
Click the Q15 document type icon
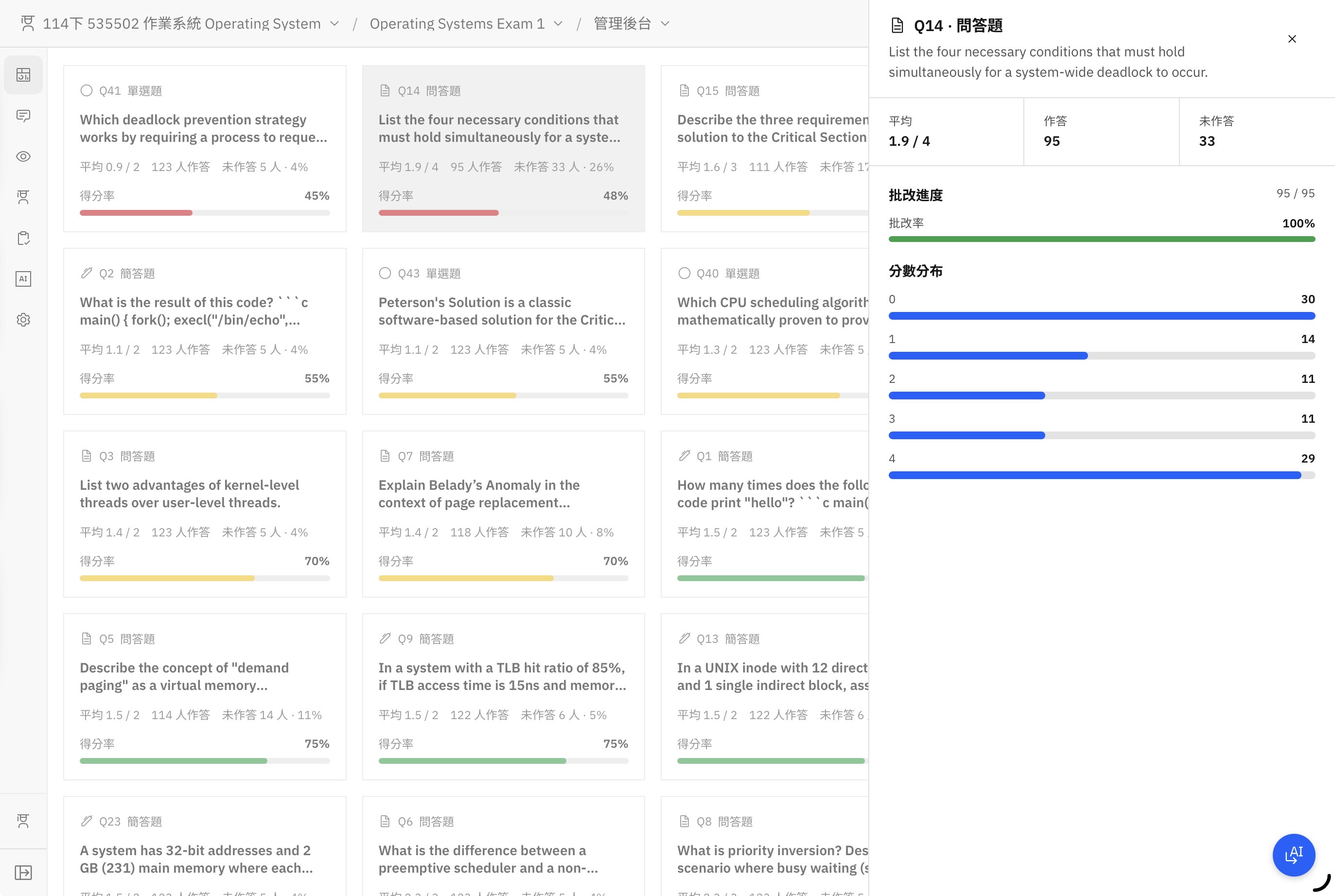(684, 91)
